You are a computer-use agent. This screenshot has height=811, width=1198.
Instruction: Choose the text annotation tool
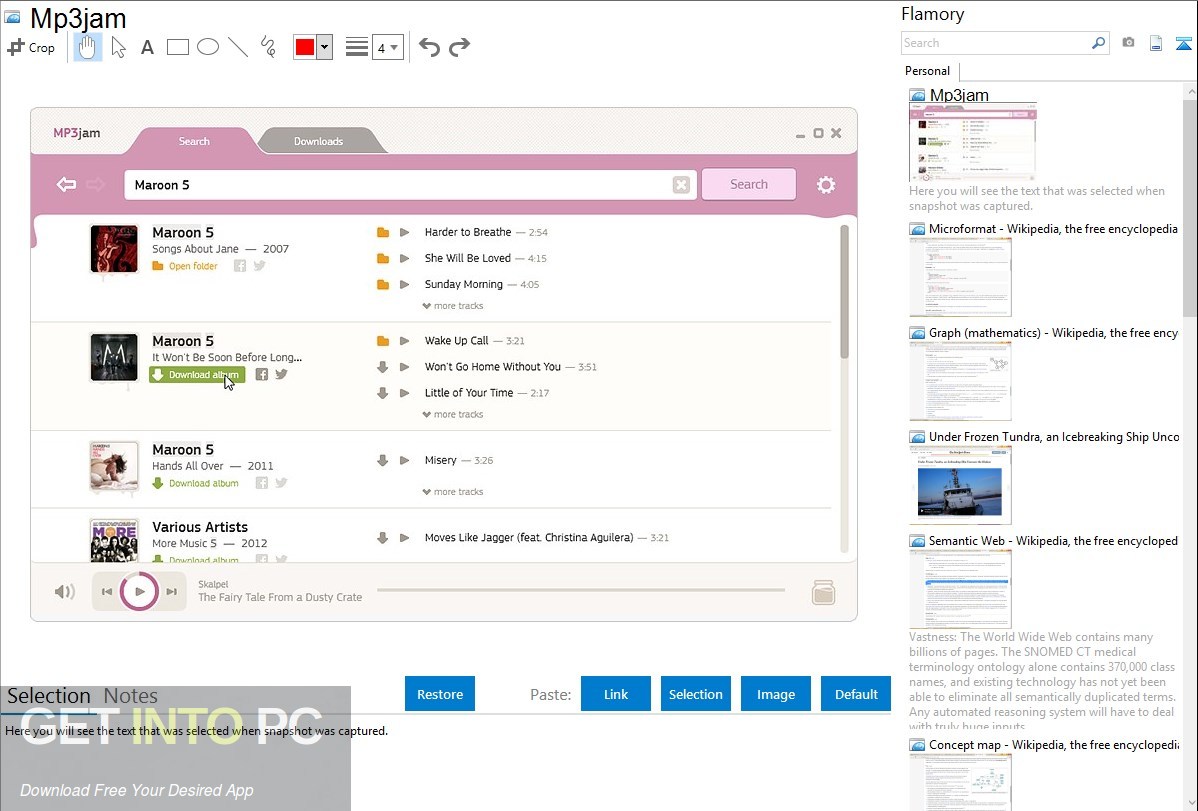(x=147, y=47)
